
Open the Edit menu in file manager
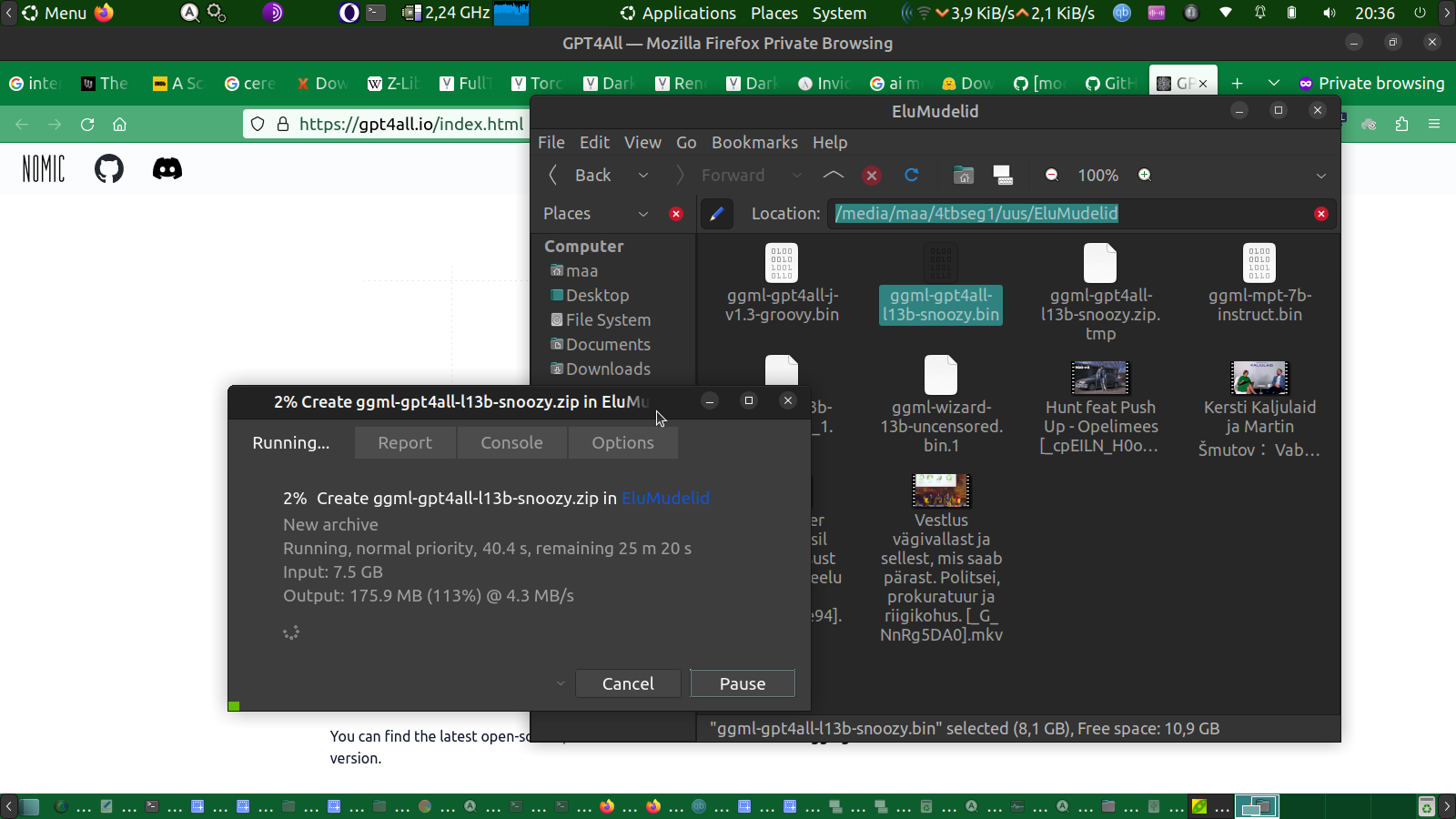[594, 142]
